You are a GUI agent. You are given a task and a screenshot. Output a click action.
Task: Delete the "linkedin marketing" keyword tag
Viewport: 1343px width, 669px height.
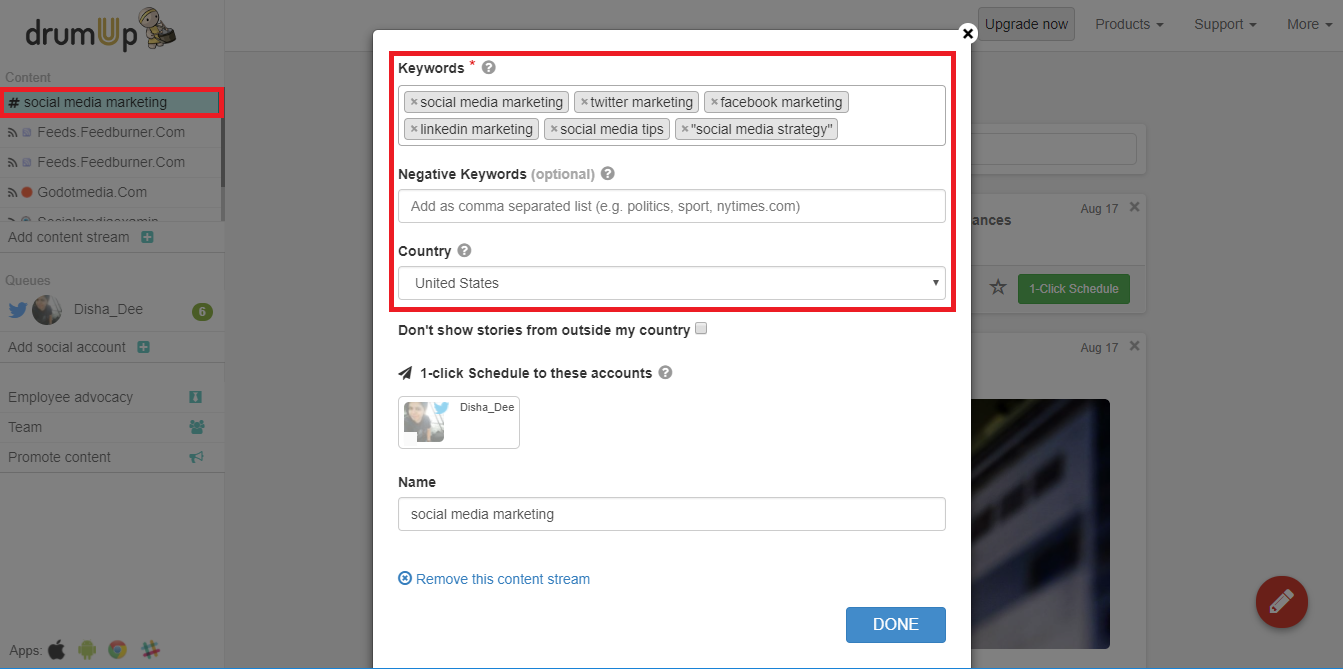pyautogui.click(x=414, y=129)
